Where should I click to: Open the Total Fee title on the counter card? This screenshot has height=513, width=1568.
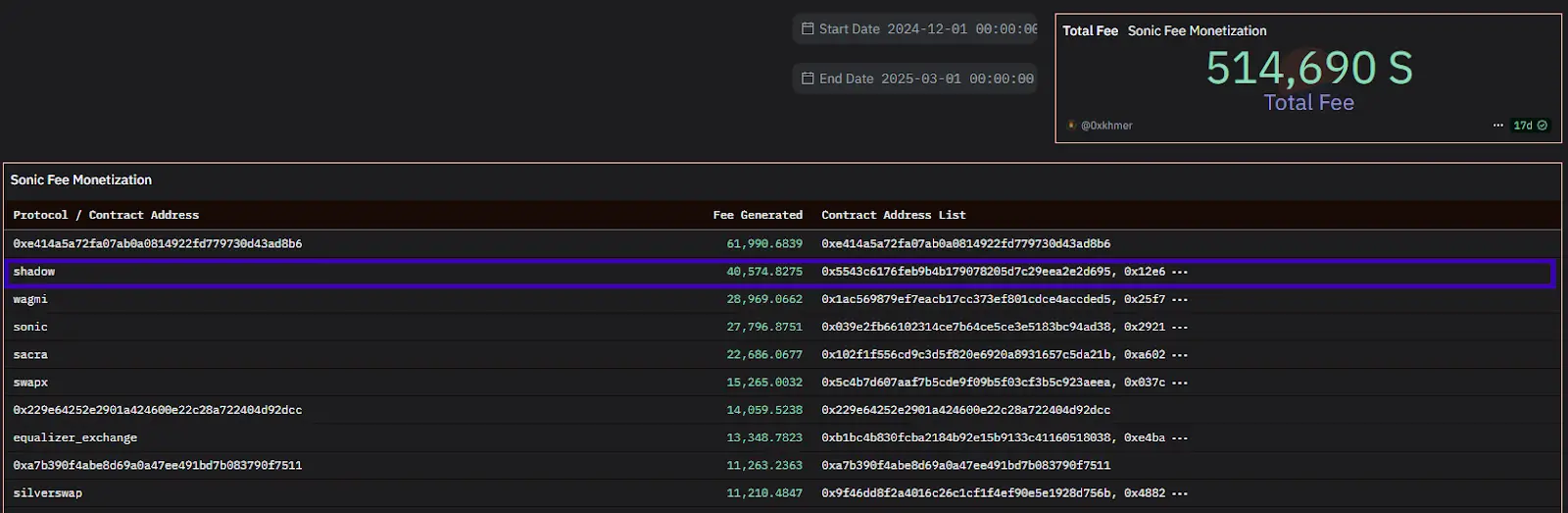pyautogui.click(x=1090, y=30)
